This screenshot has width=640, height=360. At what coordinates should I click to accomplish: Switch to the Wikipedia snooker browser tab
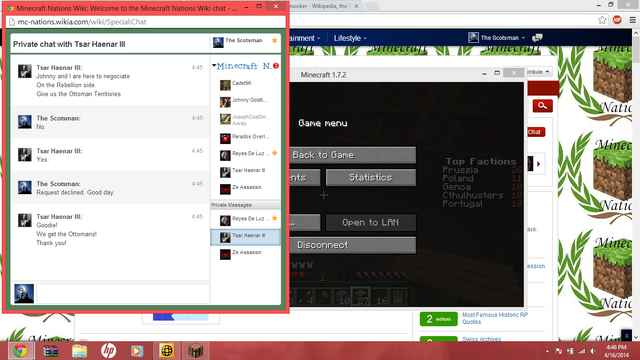[321, 6]
